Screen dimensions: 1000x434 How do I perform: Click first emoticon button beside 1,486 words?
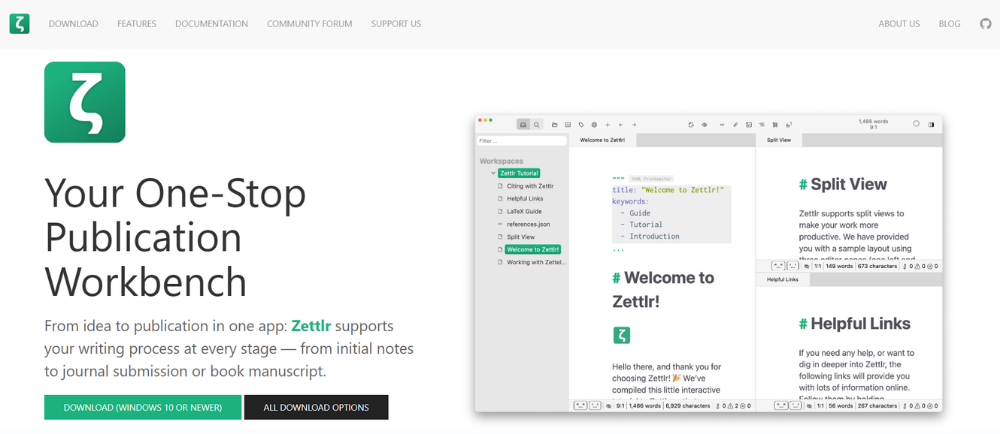580,406
